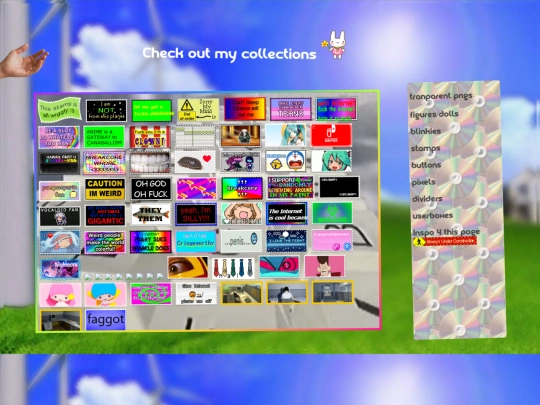Select the screaming anime girl stamp
This screenshot has height=405, width=540.
pyautogui.click(x=241, y=214)
